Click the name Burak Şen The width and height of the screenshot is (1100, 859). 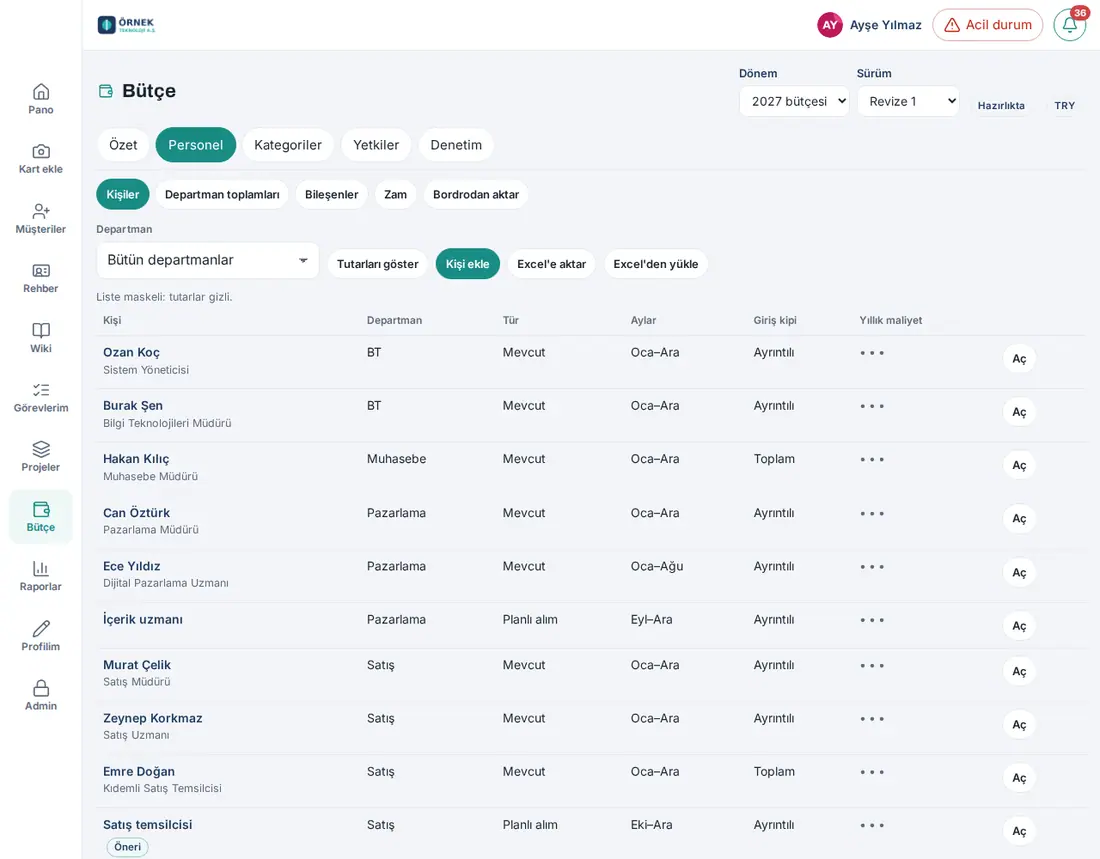tap(133, 406)
